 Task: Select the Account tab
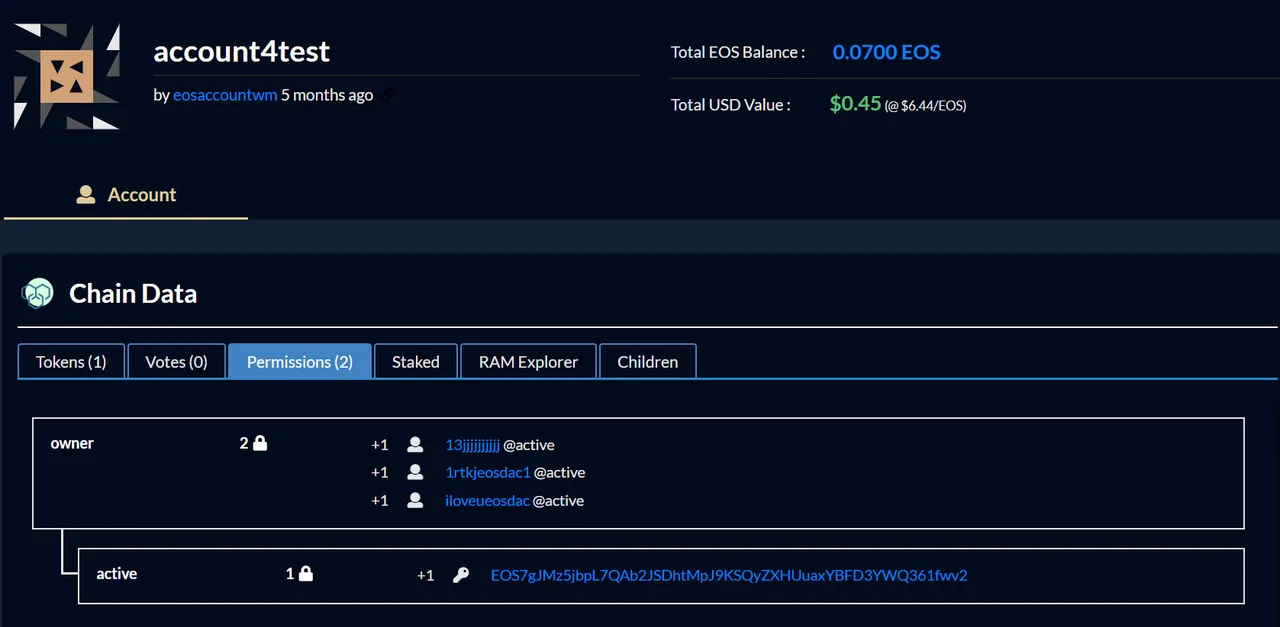tap(126, 195)
